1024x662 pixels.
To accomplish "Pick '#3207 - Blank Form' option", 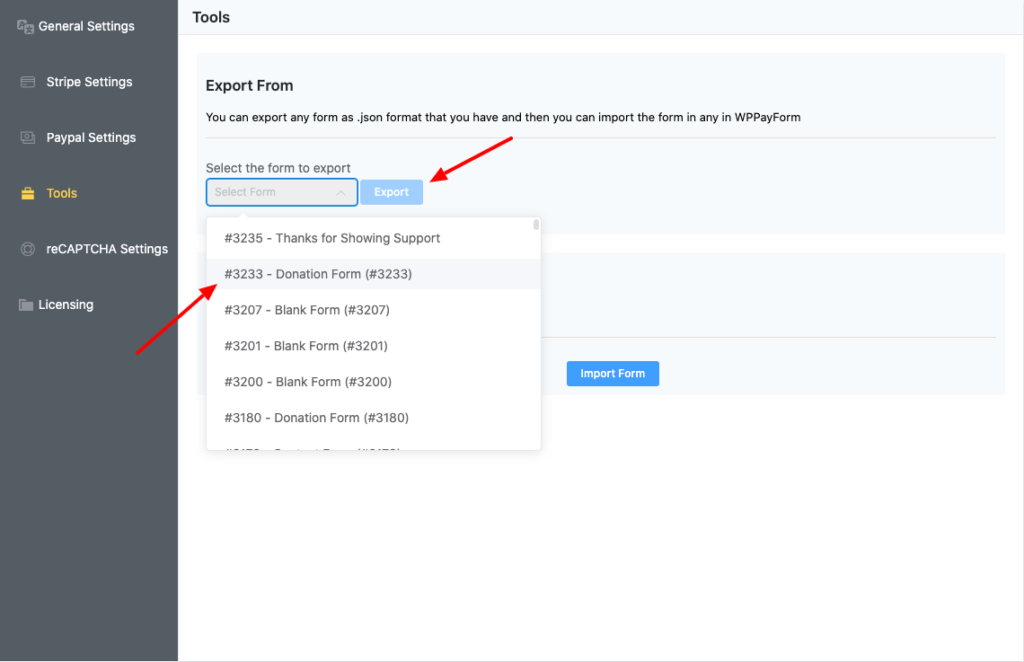I will 307,310.
